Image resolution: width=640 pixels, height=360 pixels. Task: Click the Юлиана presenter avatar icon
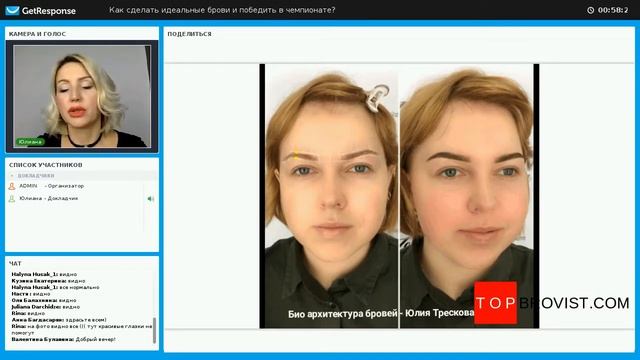12,199
